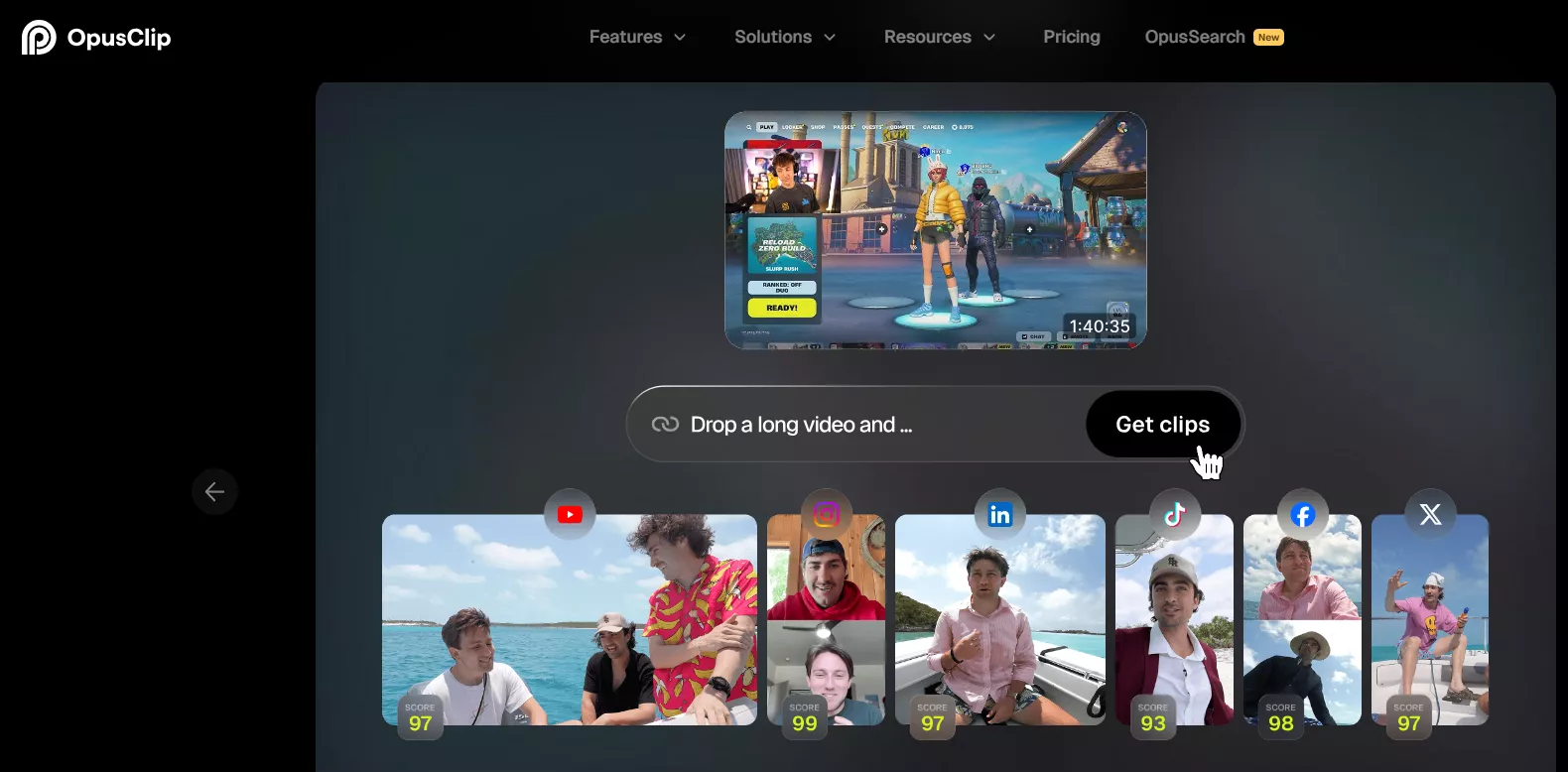
Task: Click the LinkedIn icon above third clip
Action: click(x=1000, y=514)
